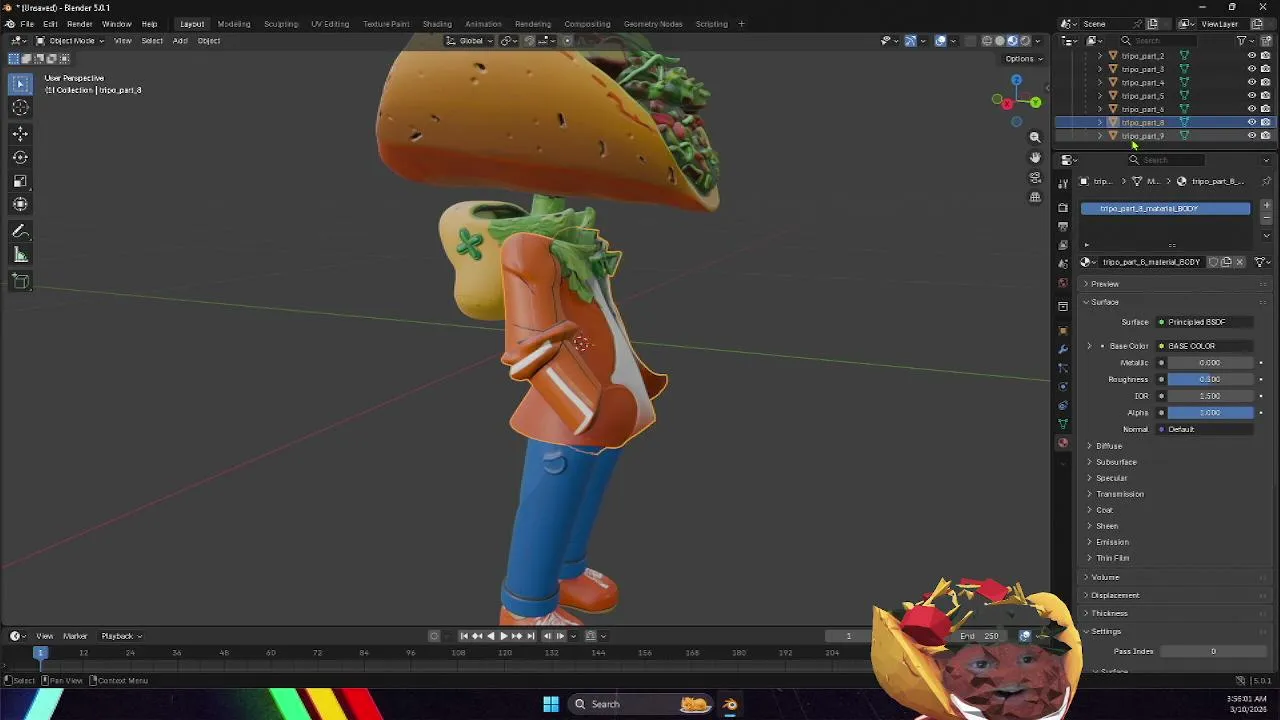The width and height of the screenshot is (1280, 720).
Task: Open the Windows Start menu
Action: point(551,704)
